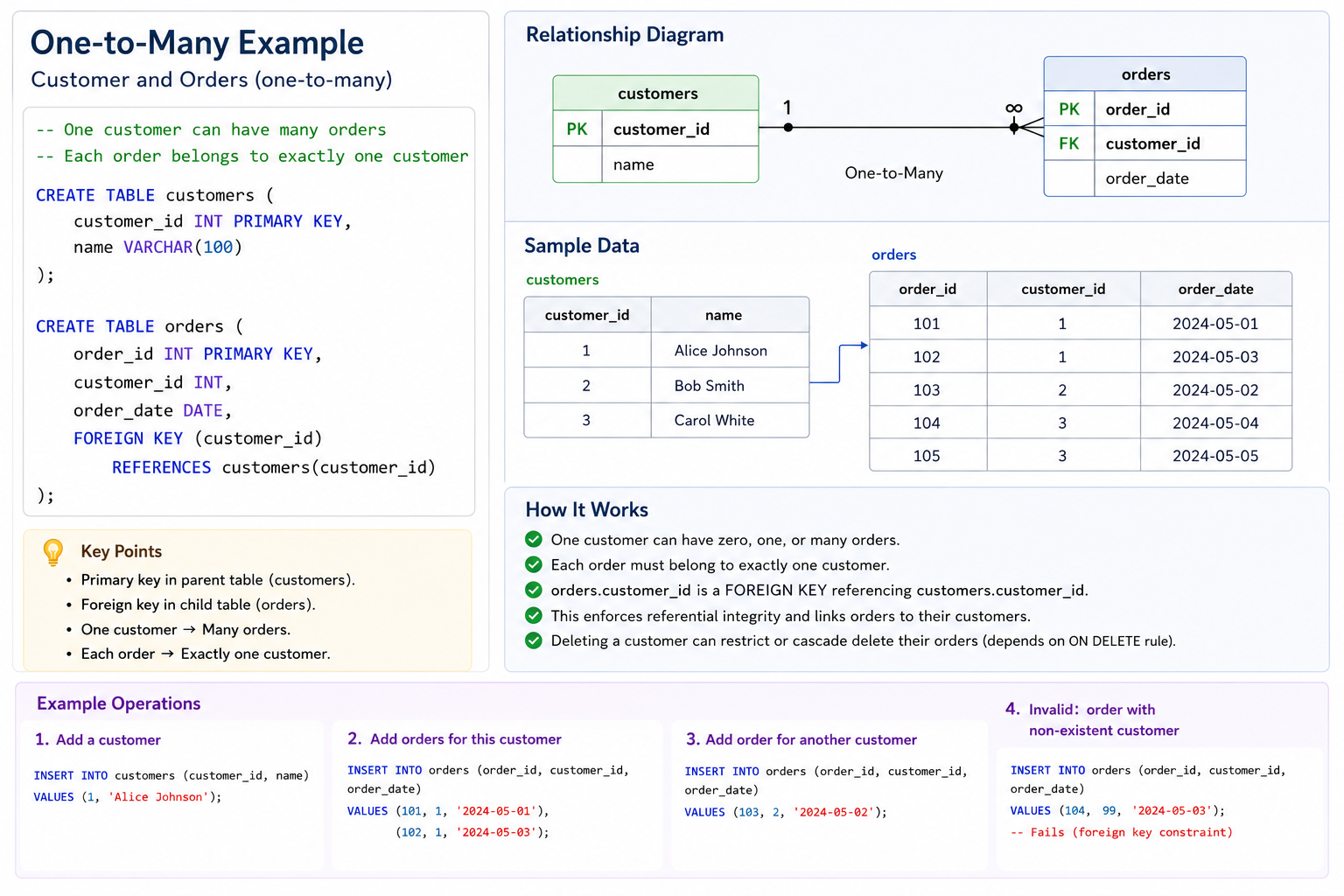Click the "Relationship Diagram" heading
Image resolution: width=1344 pixels, height=896 pixels.
[x=625, y=35]
